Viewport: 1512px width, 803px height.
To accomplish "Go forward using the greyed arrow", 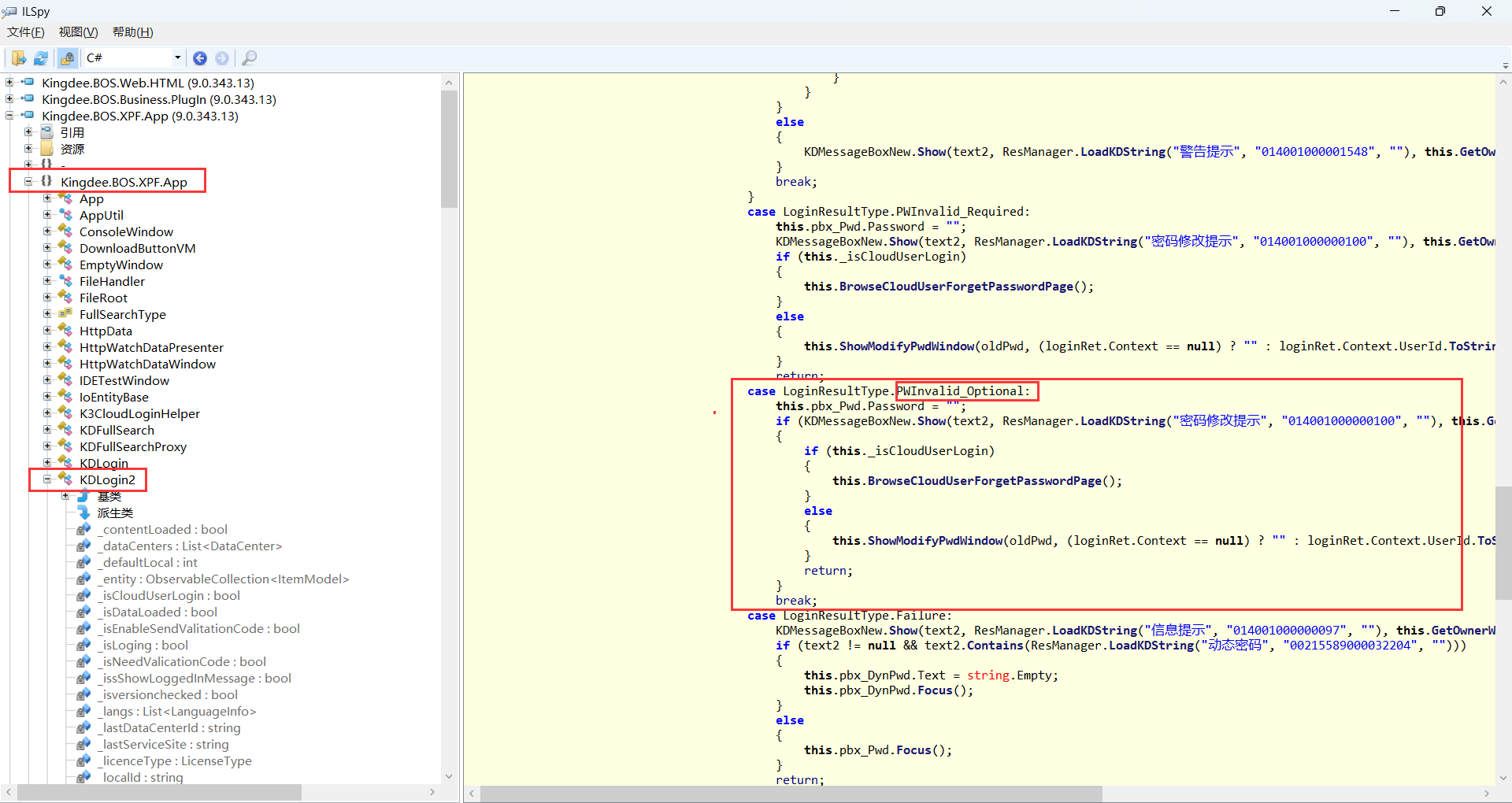I will click(222, 58).
